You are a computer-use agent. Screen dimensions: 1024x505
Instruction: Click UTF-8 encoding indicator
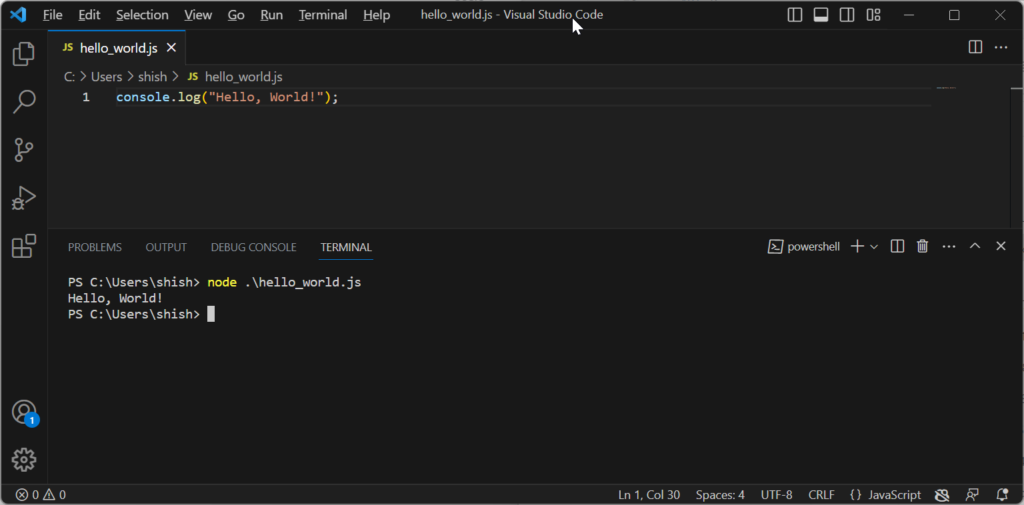point(776,495)
